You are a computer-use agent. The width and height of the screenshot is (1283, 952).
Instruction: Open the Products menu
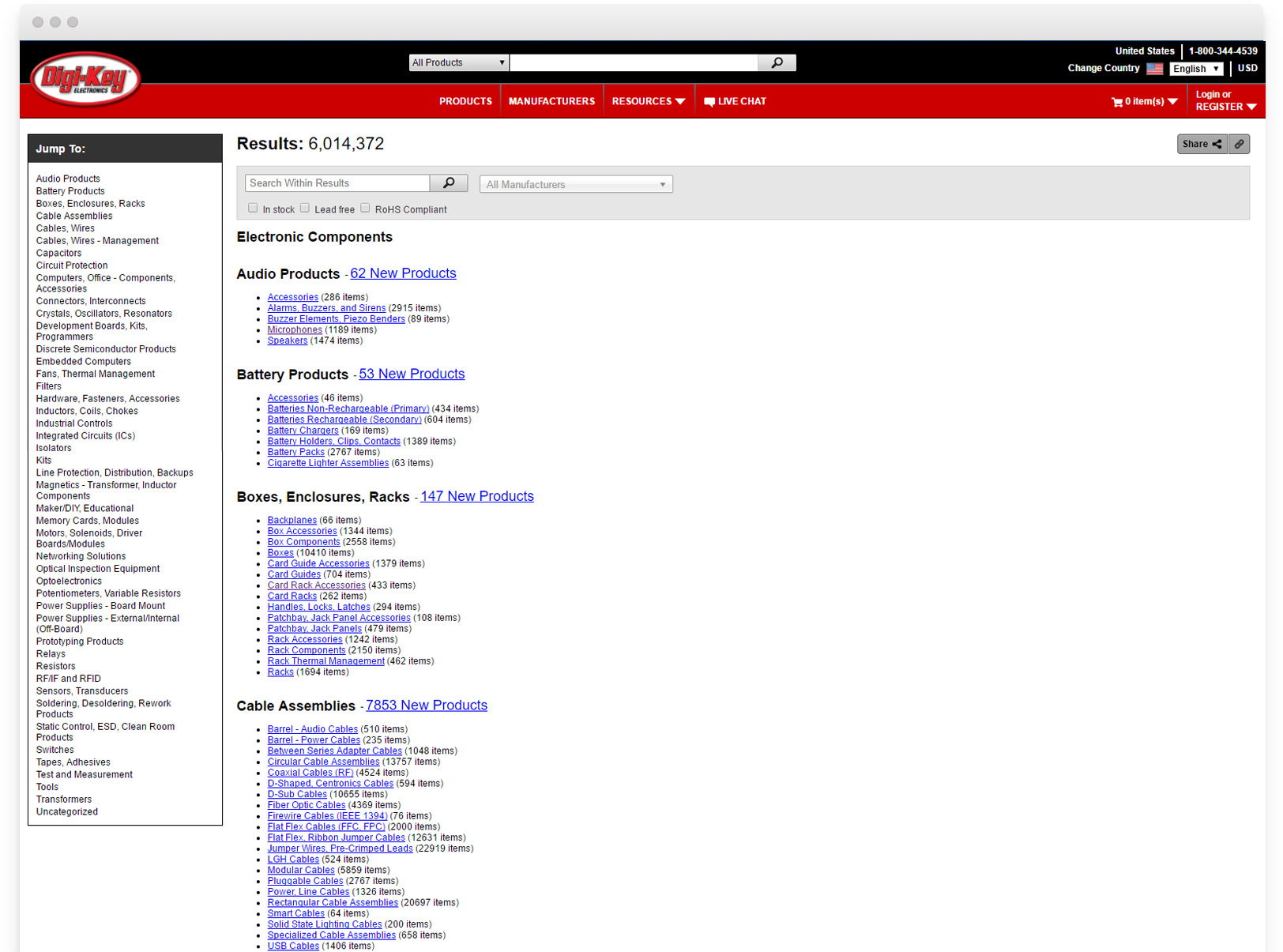tap(465, 101)
